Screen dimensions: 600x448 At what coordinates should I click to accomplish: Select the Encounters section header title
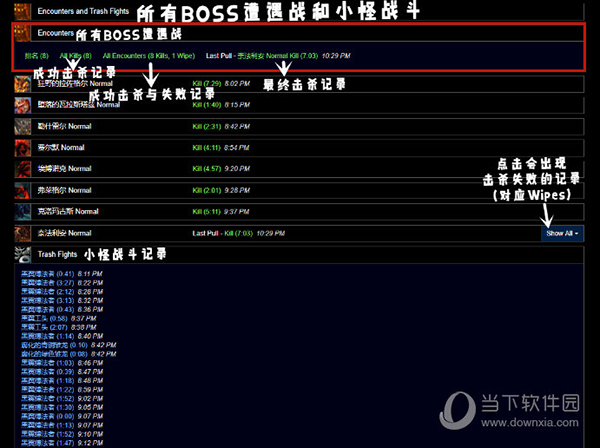pos(55,33)
